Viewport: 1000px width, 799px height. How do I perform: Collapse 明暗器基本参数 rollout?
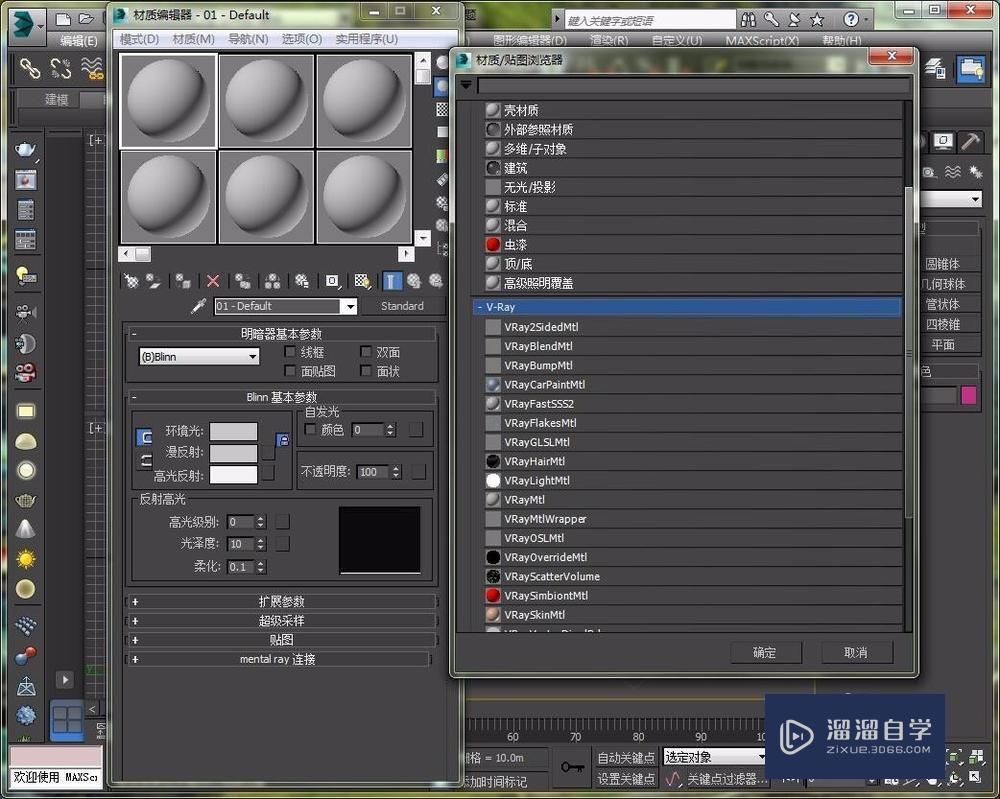point(281,334)
